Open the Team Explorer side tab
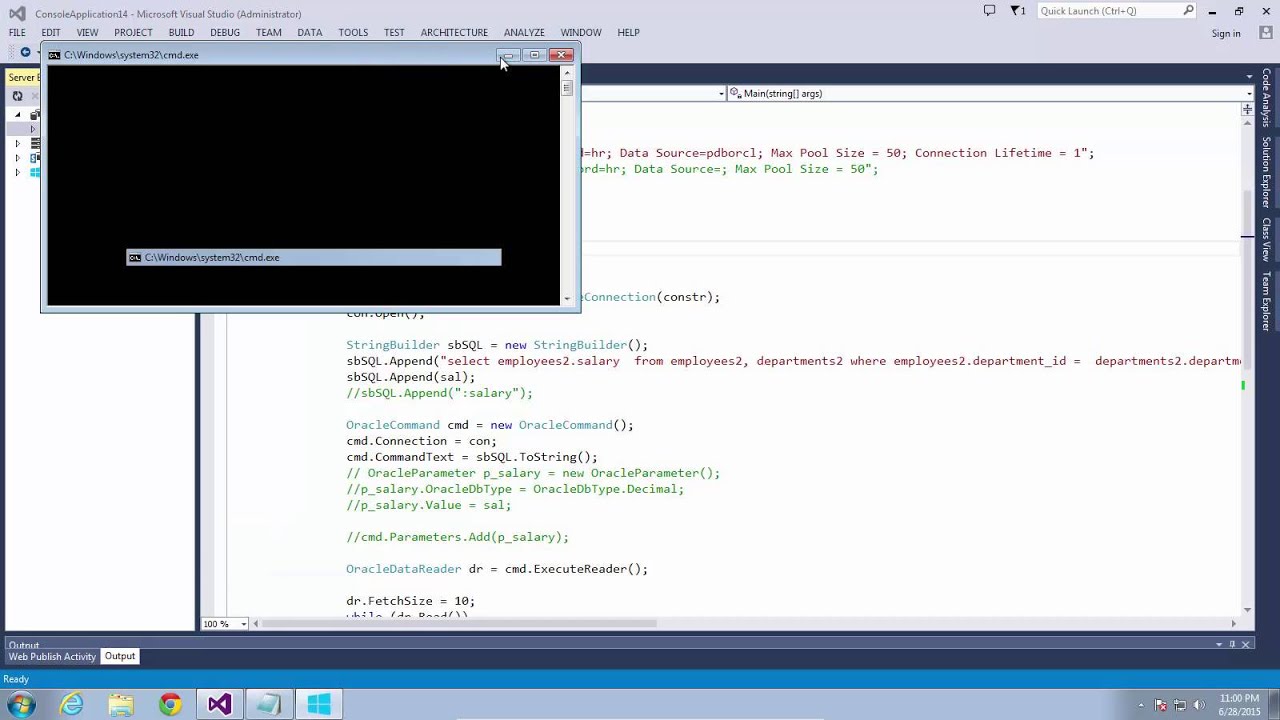This screenshot has height=720, width=1280. pos(1266,301)
